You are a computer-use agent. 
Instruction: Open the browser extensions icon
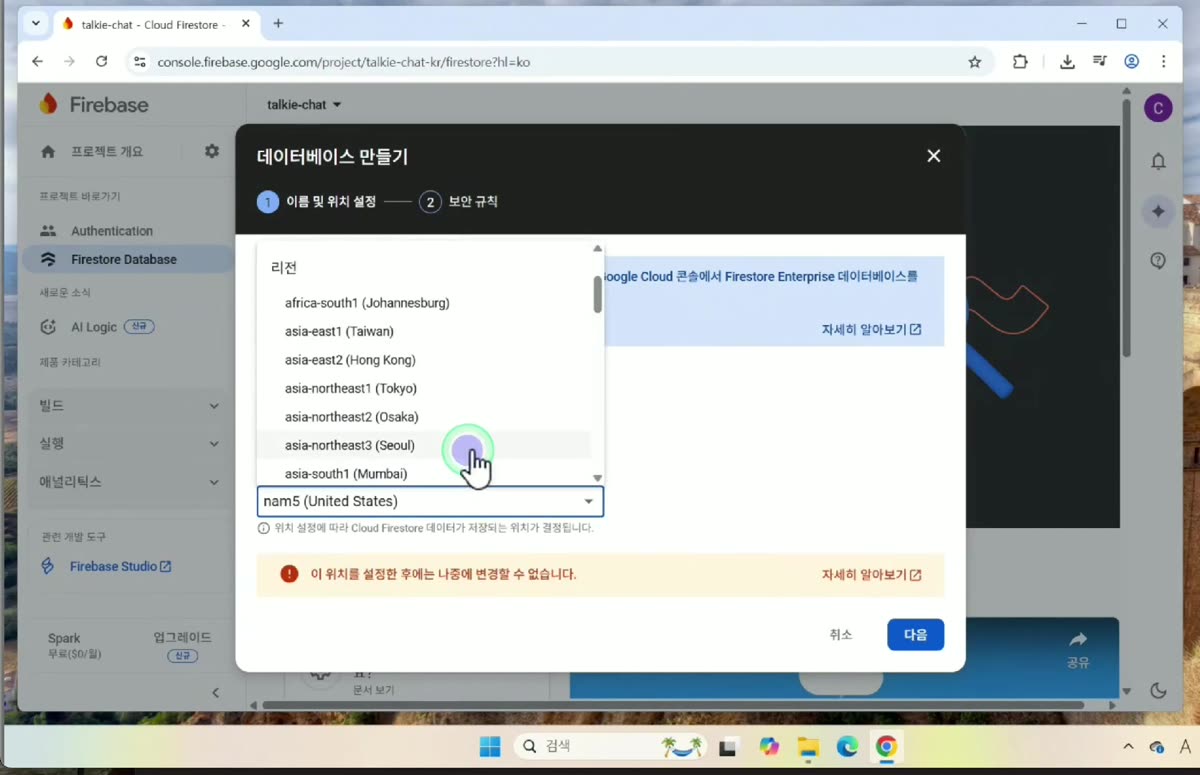click(x=1020, y=62)
